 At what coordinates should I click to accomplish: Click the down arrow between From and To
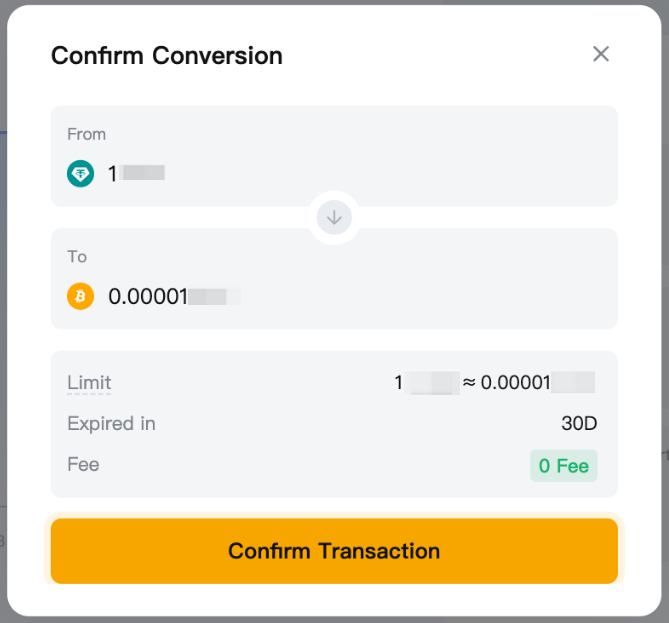pos(334,217)
